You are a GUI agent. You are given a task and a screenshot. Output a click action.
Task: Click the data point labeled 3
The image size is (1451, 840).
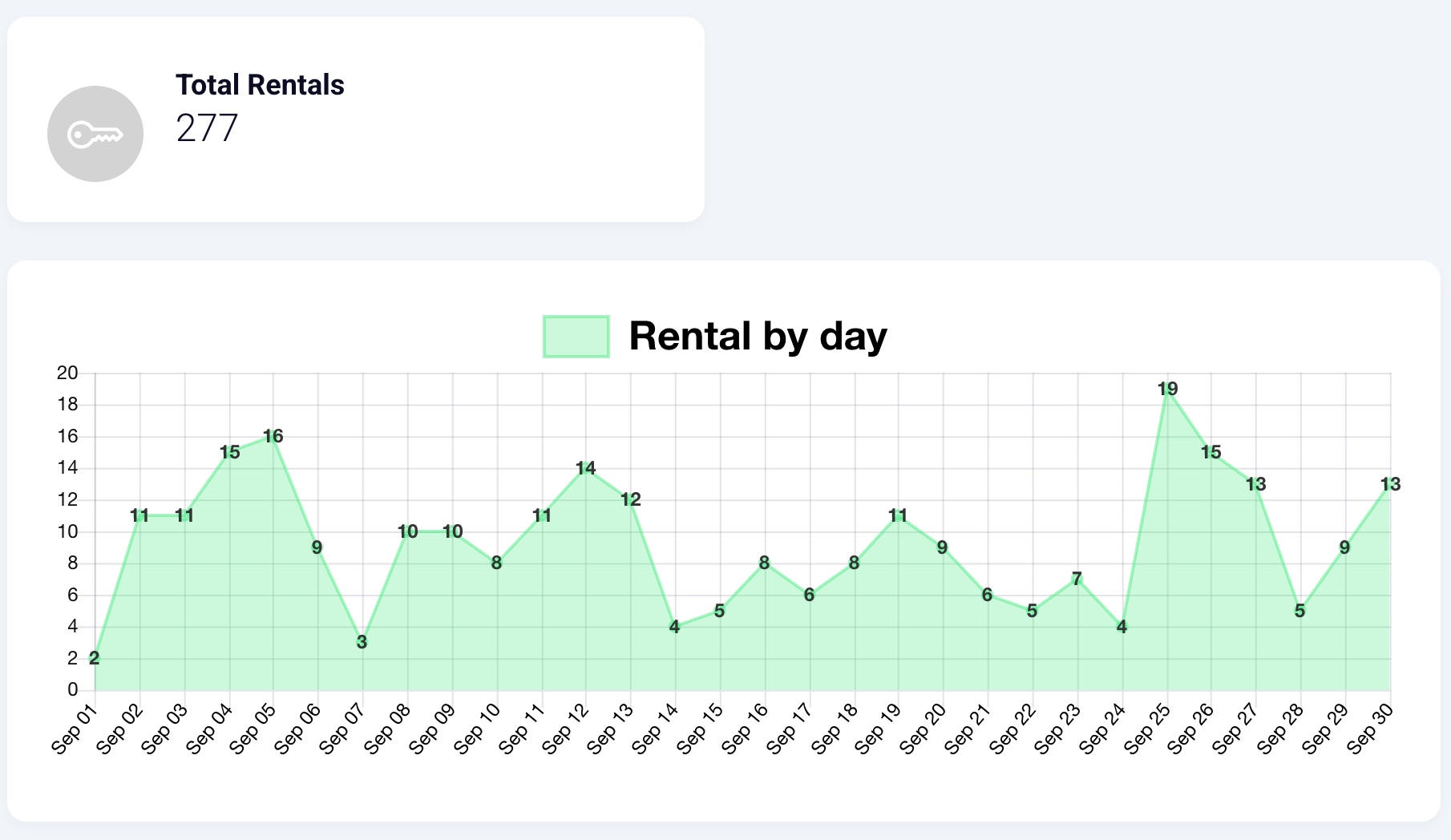pyautogui.click(x=362, y=642)
